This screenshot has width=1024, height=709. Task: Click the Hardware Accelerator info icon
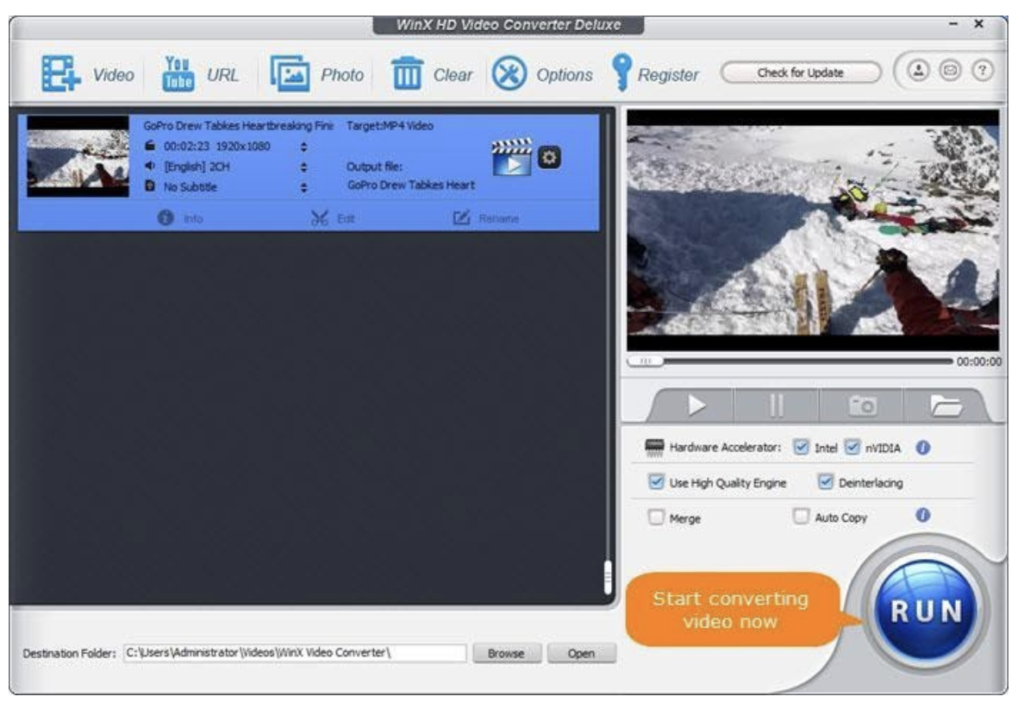923,448
